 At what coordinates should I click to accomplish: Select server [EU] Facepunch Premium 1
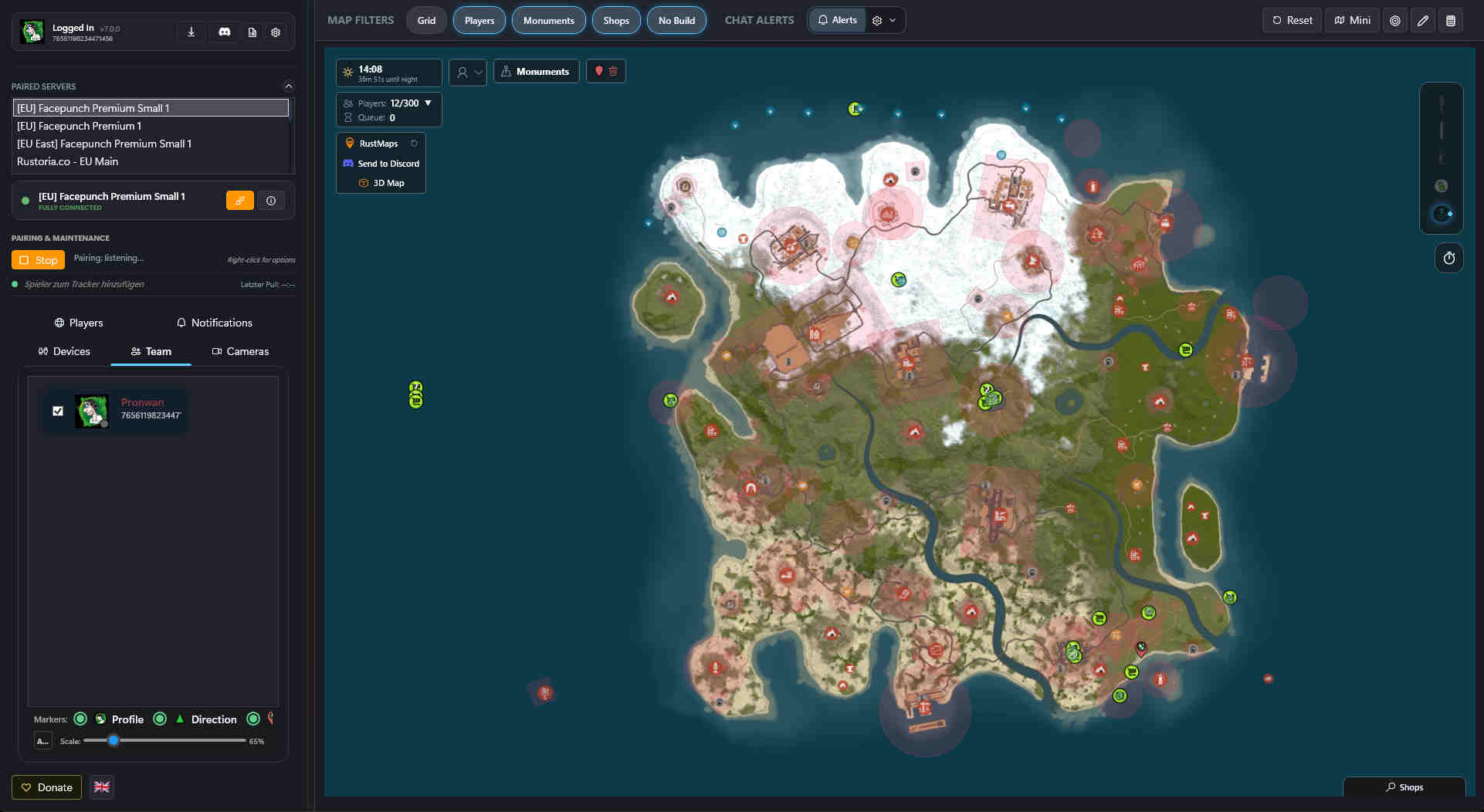[x=151, y=126]
